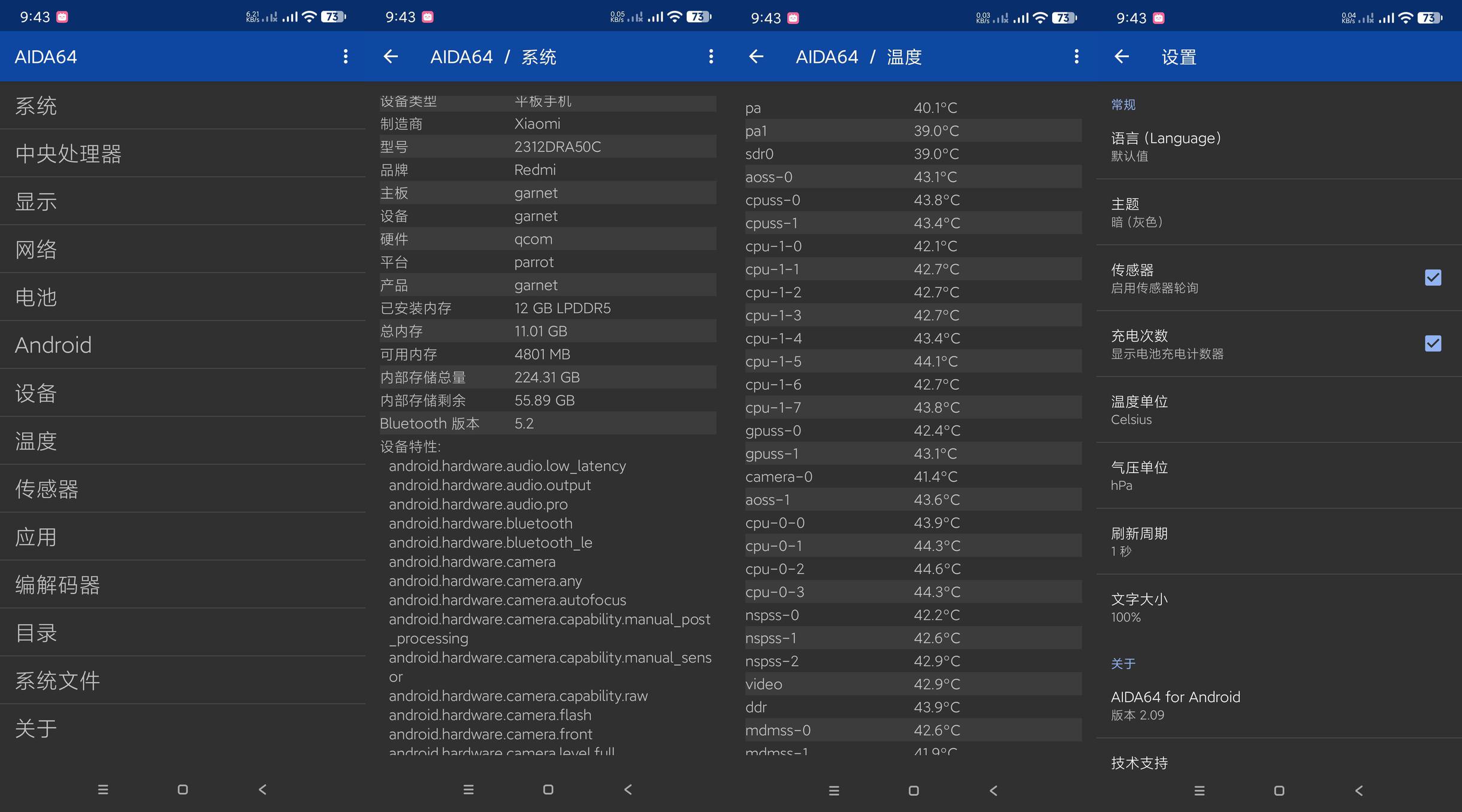Screen dimensions: 1462x812
Task: Select Bluetooth 版本 5.2 row
Action: point(548,423)
